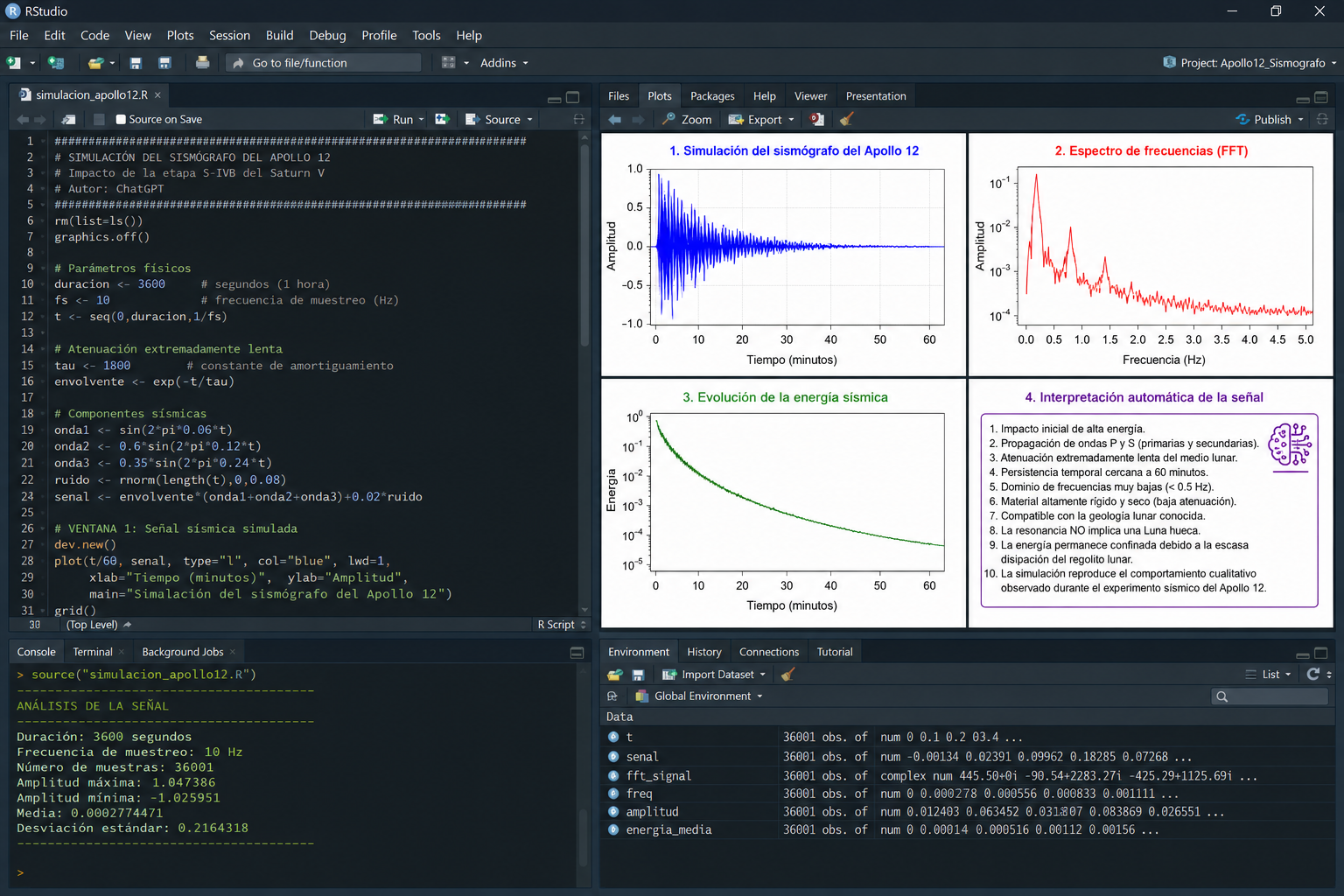This screenshot has height=896, width=1344.
Task: Switch to the History tab
Action: tap(704, 652)
